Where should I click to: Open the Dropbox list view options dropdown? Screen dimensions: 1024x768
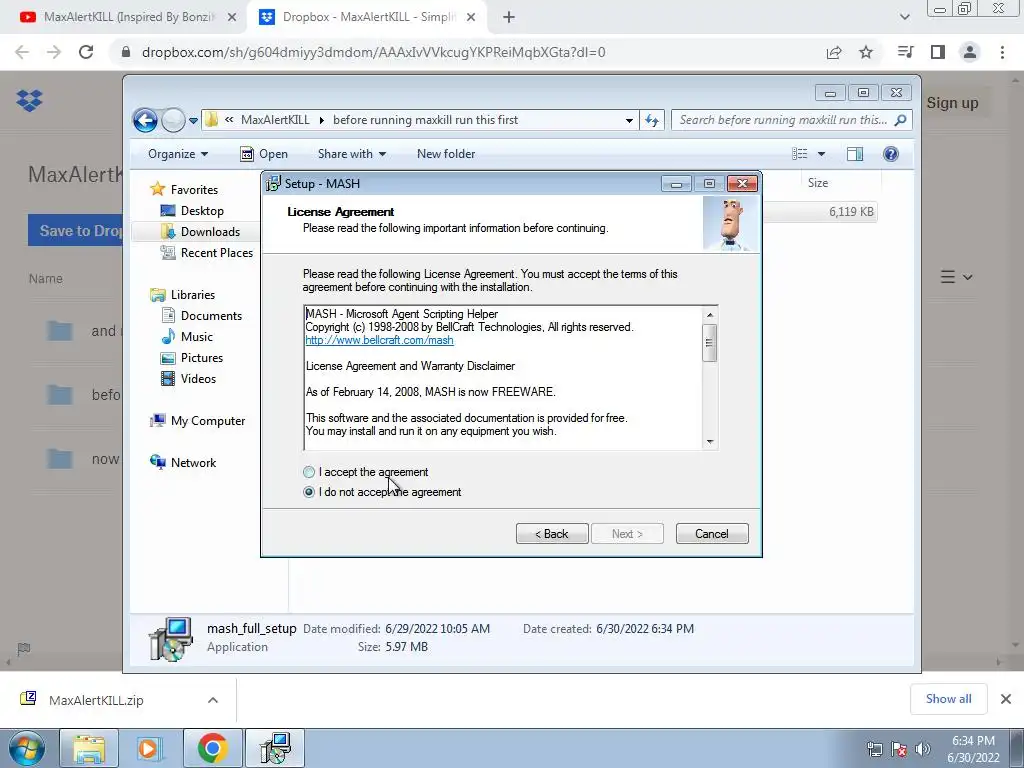[x=957, y=277]
